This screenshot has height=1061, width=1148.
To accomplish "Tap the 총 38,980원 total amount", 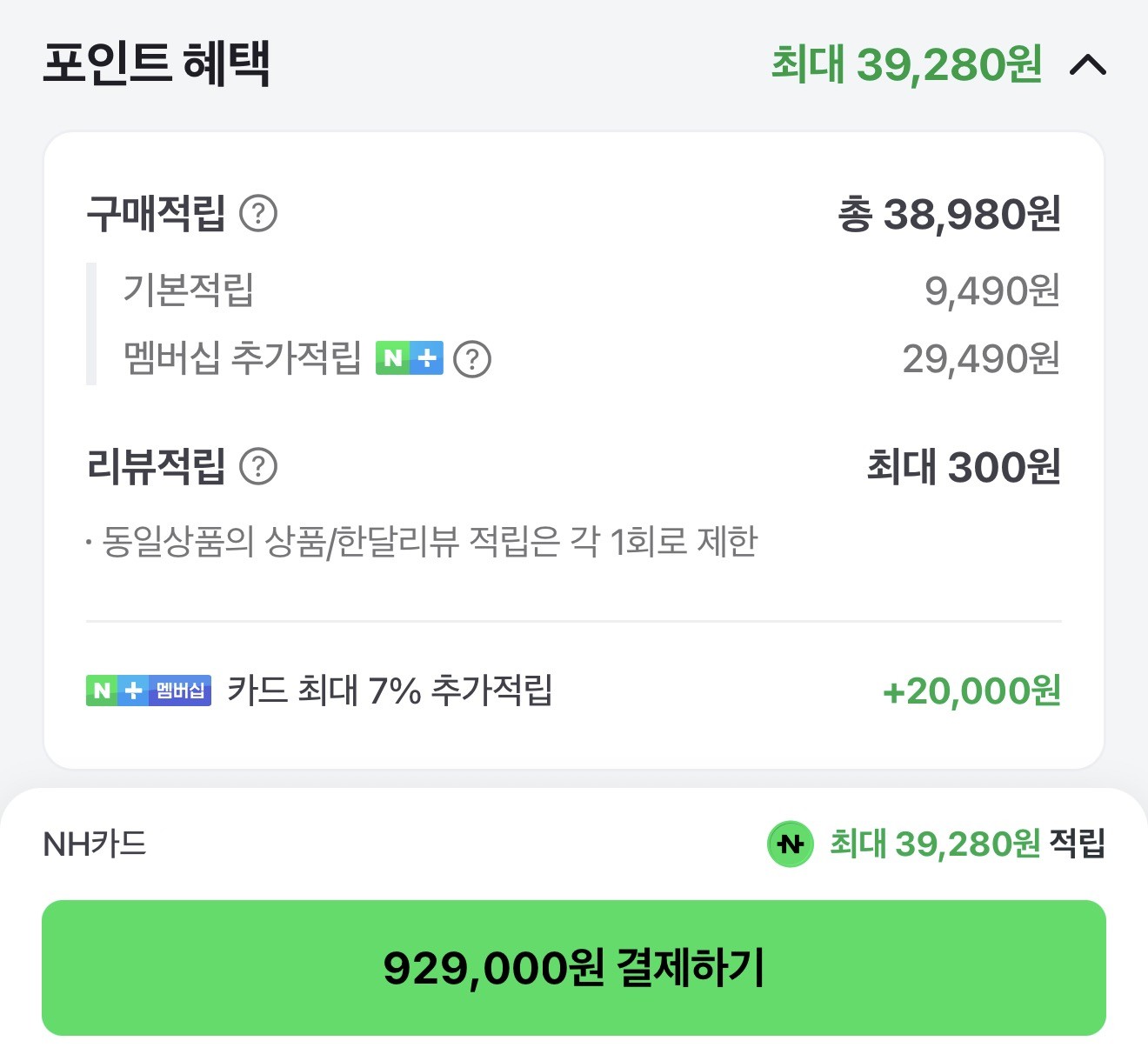I will pyautogui.click(x=949, y=214).
